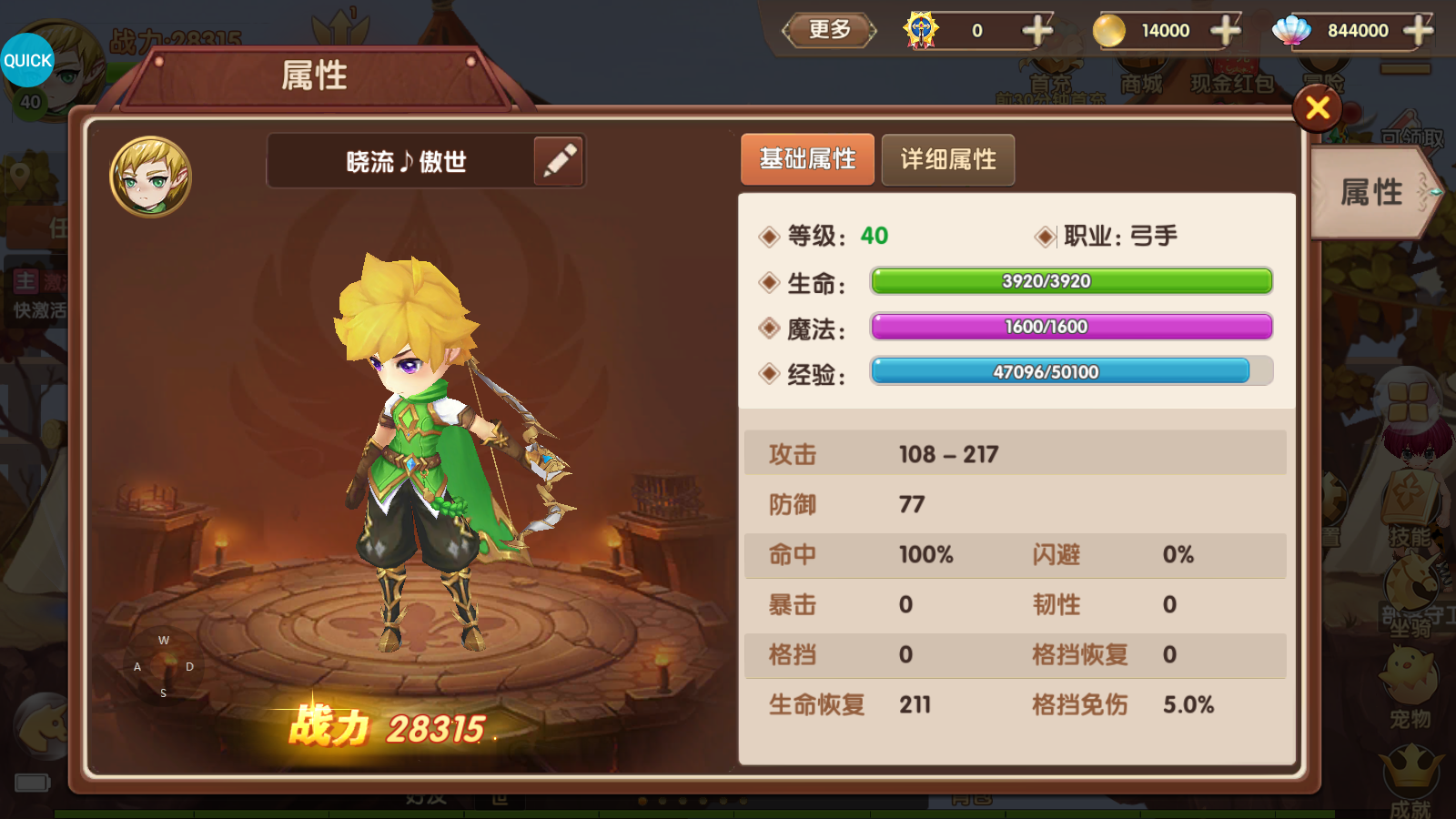
Task: Close the 属性 panel with X button
Action: click(1318, 108)
